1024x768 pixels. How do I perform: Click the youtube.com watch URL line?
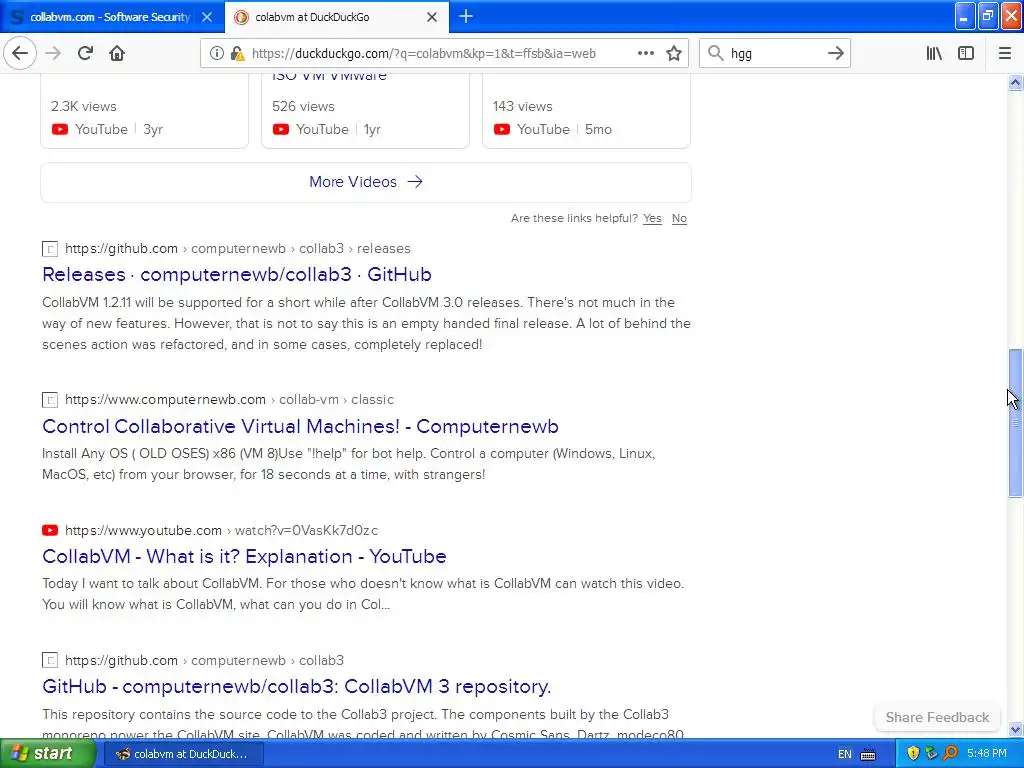(221, 530)
